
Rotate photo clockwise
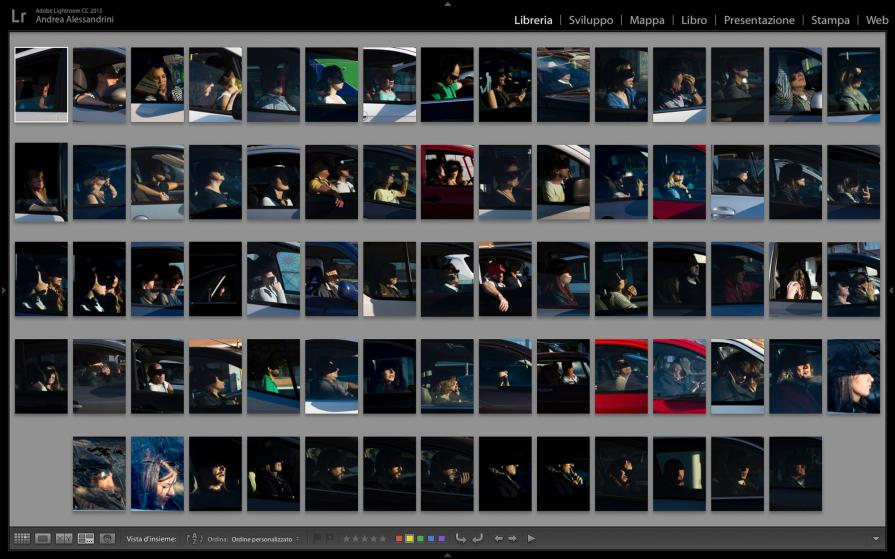tap(477, 538)
